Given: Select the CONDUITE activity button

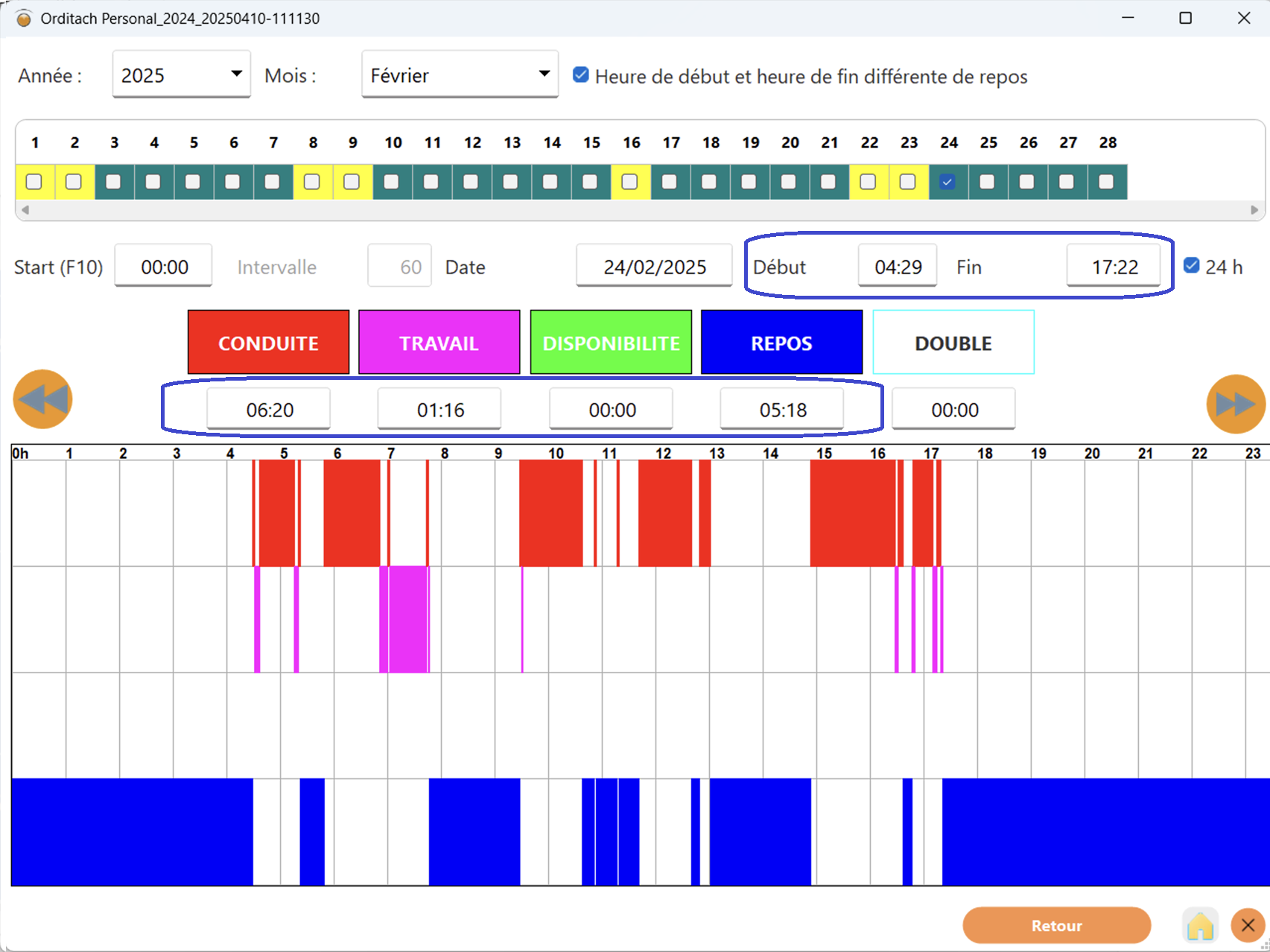Looking at the screenshot, I should coord(268,343).
